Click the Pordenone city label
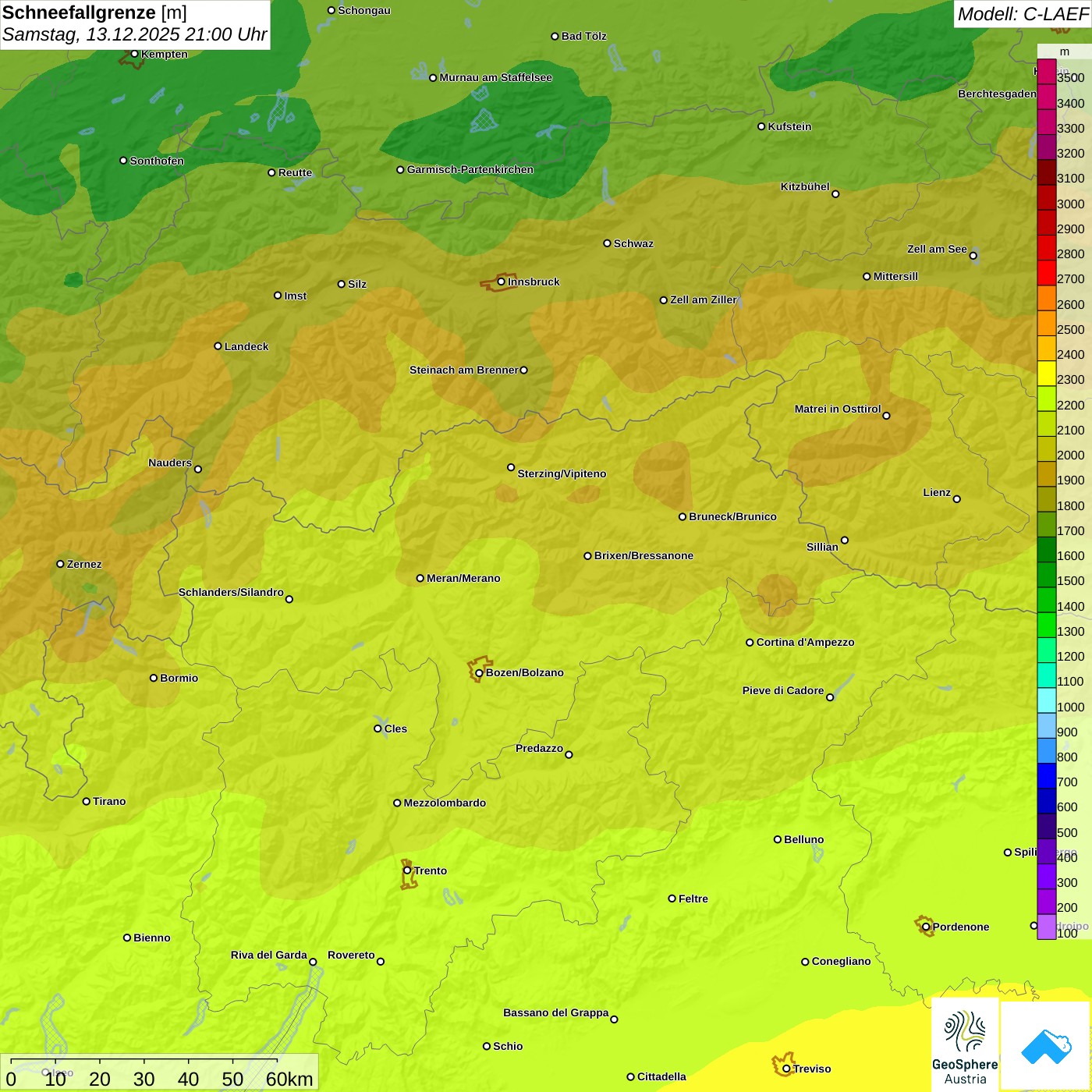 point(961,927)
